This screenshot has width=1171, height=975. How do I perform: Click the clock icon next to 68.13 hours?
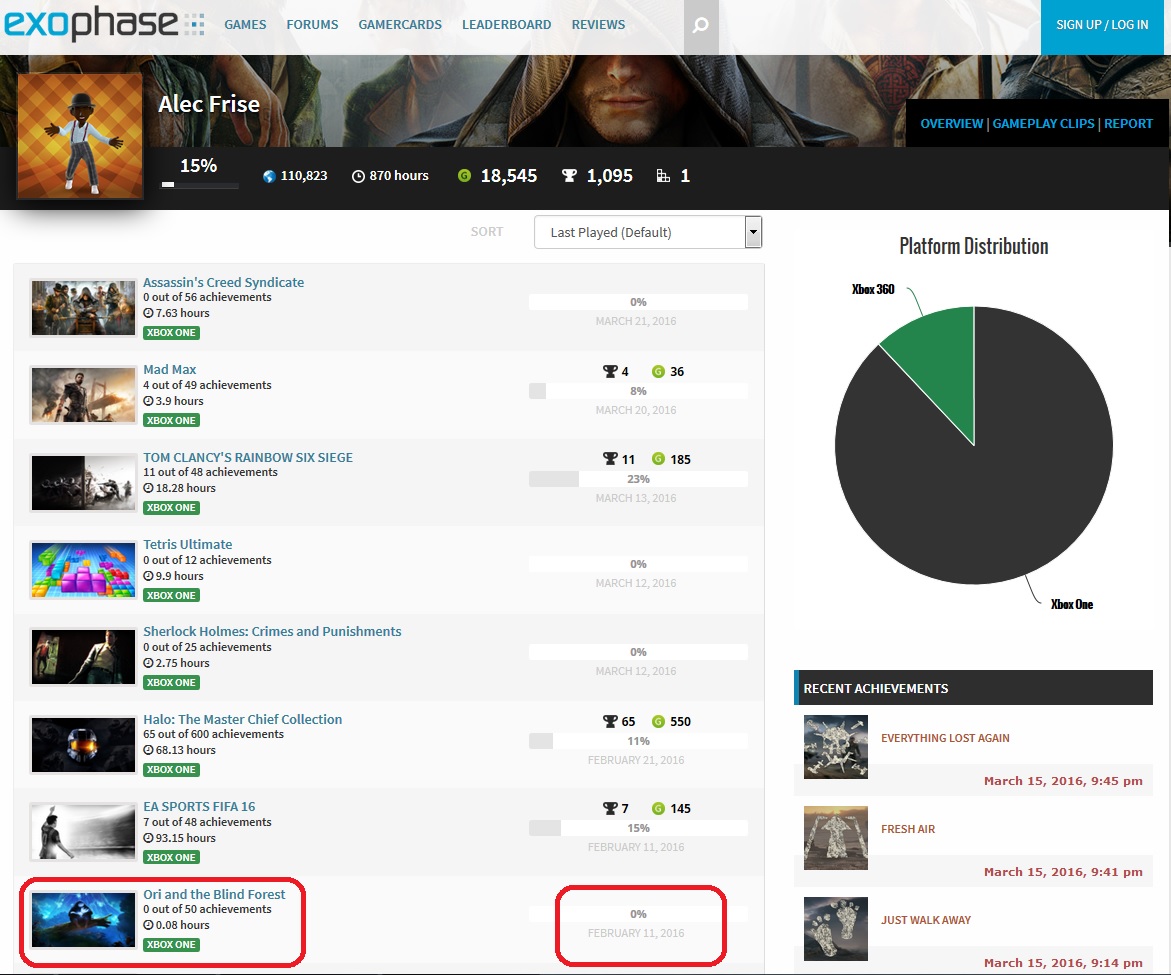(x=148, y=750)
